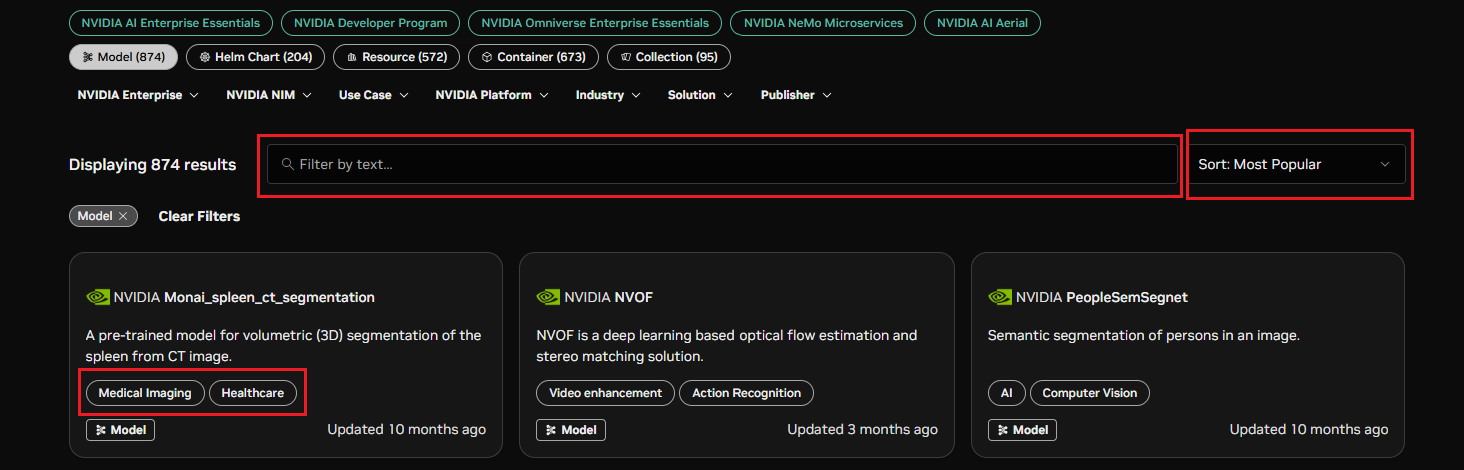The width and height of the screenshot is (1464, 470).
Task: Select NVIDIA AI Aerial tag
Action: click(x=982, y=23)
